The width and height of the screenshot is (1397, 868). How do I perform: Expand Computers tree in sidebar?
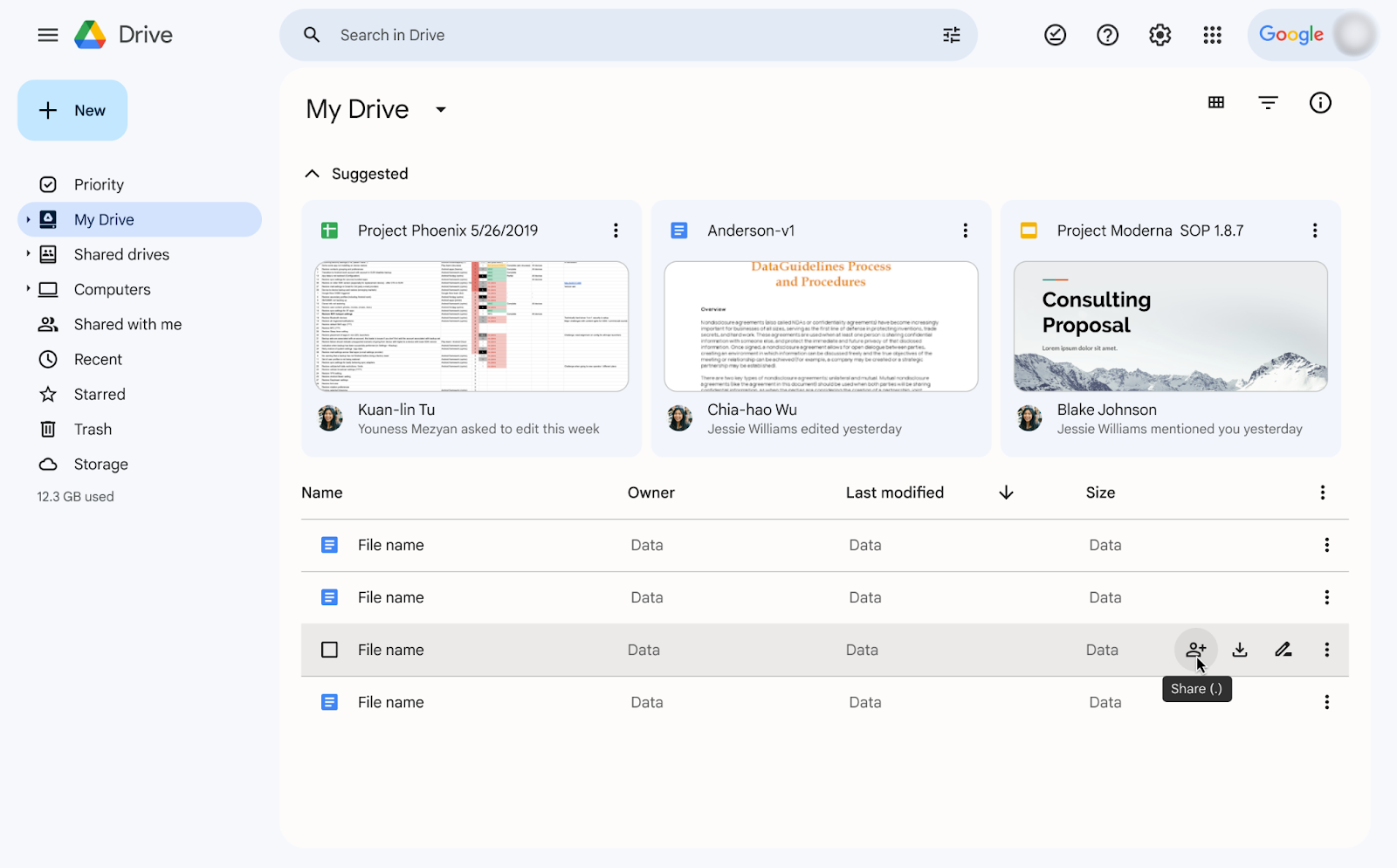[28, 289]
